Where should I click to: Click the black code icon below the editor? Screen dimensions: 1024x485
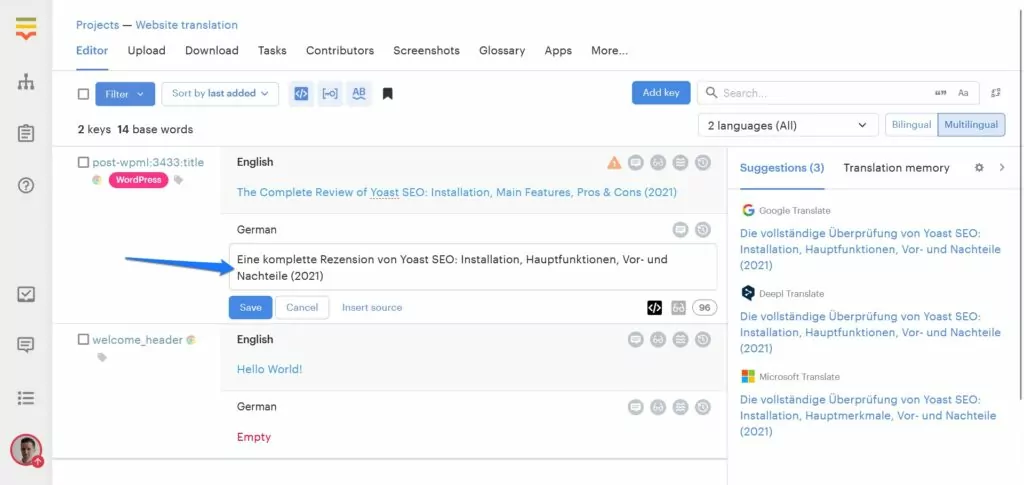654,307
